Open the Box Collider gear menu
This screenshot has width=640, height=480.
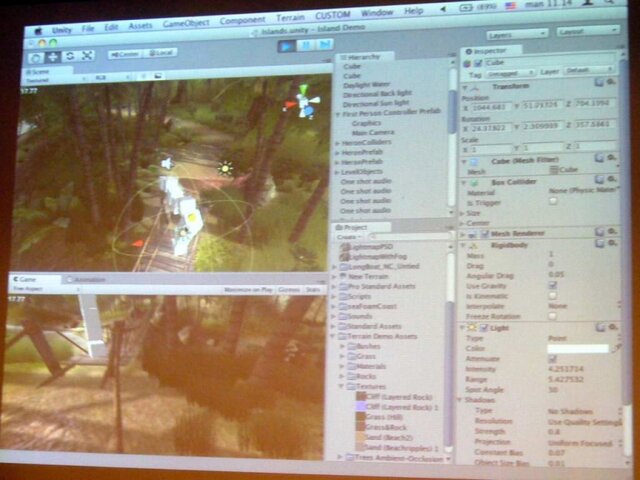click(x=611, y=179)
